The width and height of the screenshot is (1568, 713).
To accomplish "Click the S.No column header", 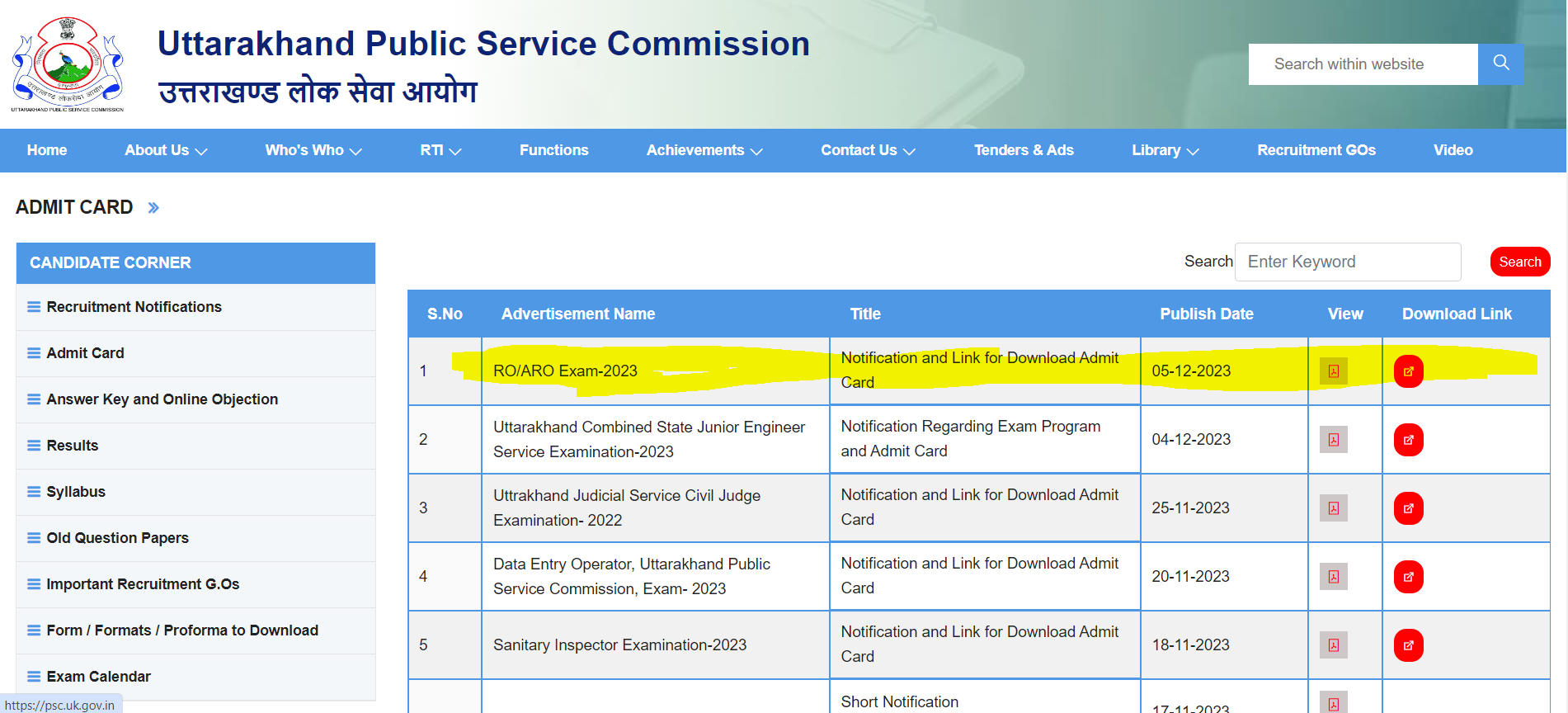I will [x=445, y=314].
